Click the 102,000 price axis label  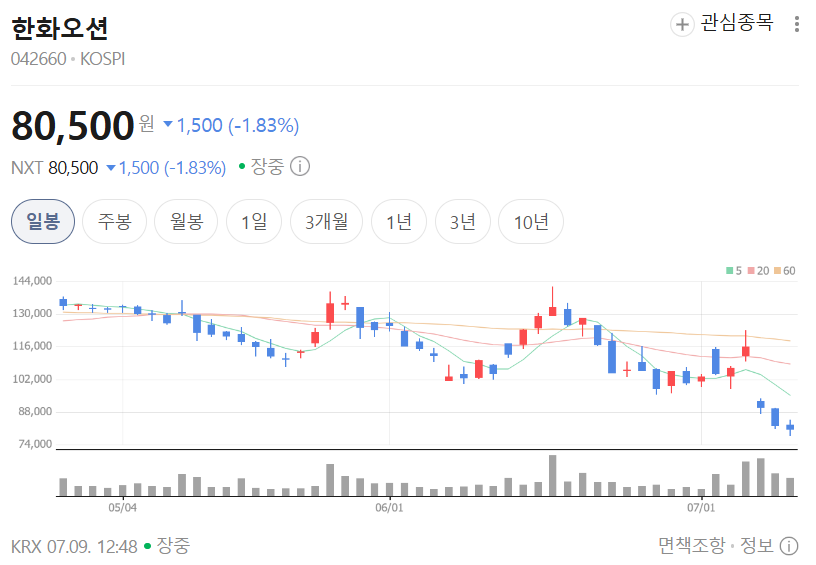pyautogui.click(x=32, y=379)
